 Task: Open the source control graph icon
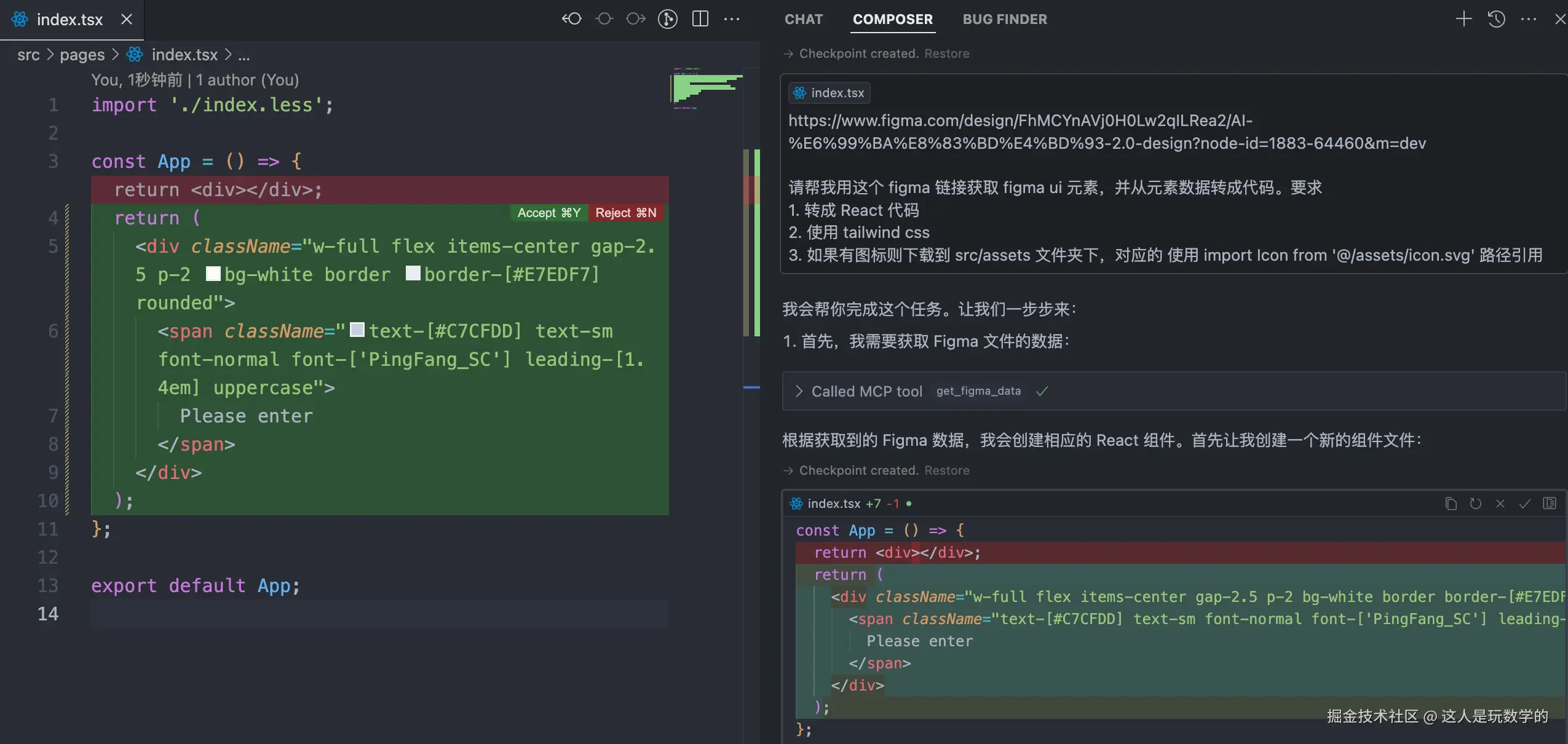pos(668,19)
